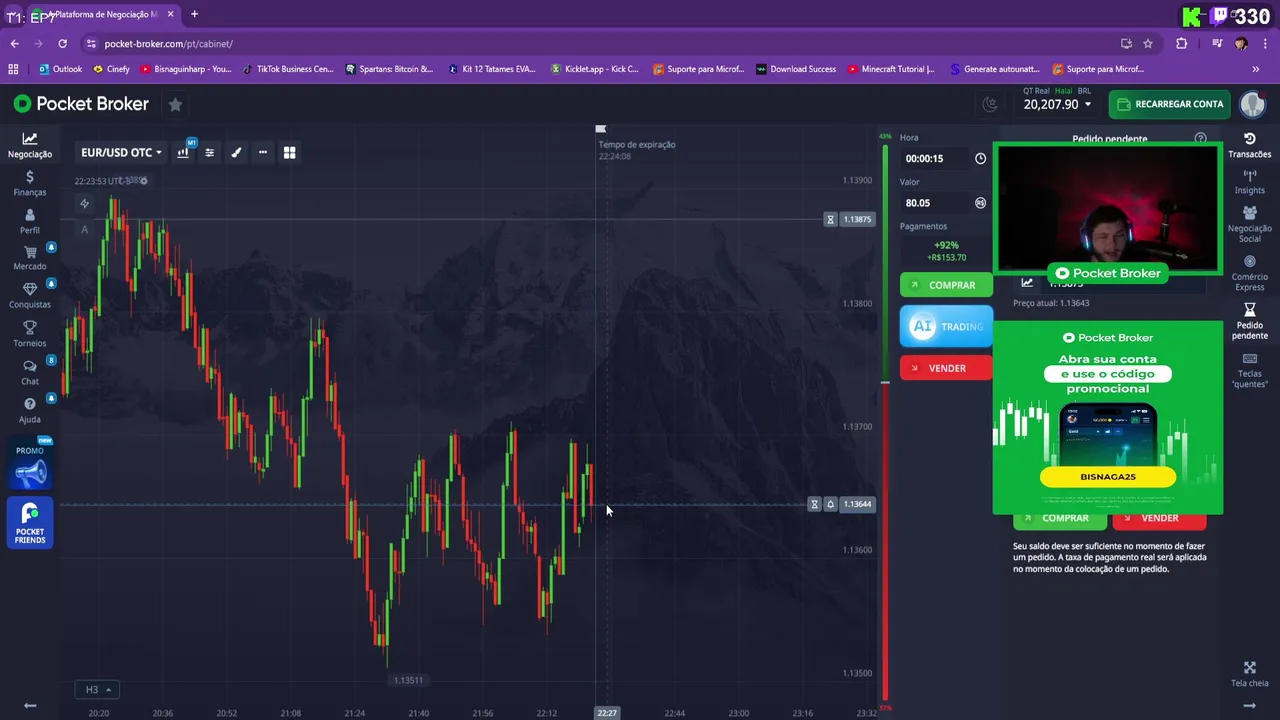Open the Ajuda help section
Image resolution: width=1280 pixels, height=720 pixels.
[x=30, y=410]
